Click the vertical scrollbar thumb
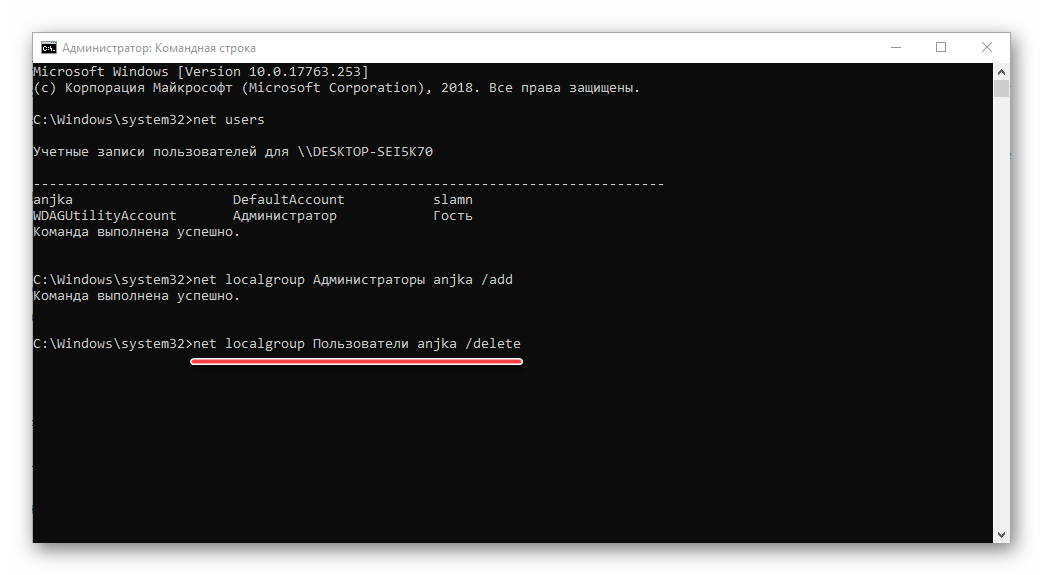This screenshot has height=575, width=1043. (1001, 90)
